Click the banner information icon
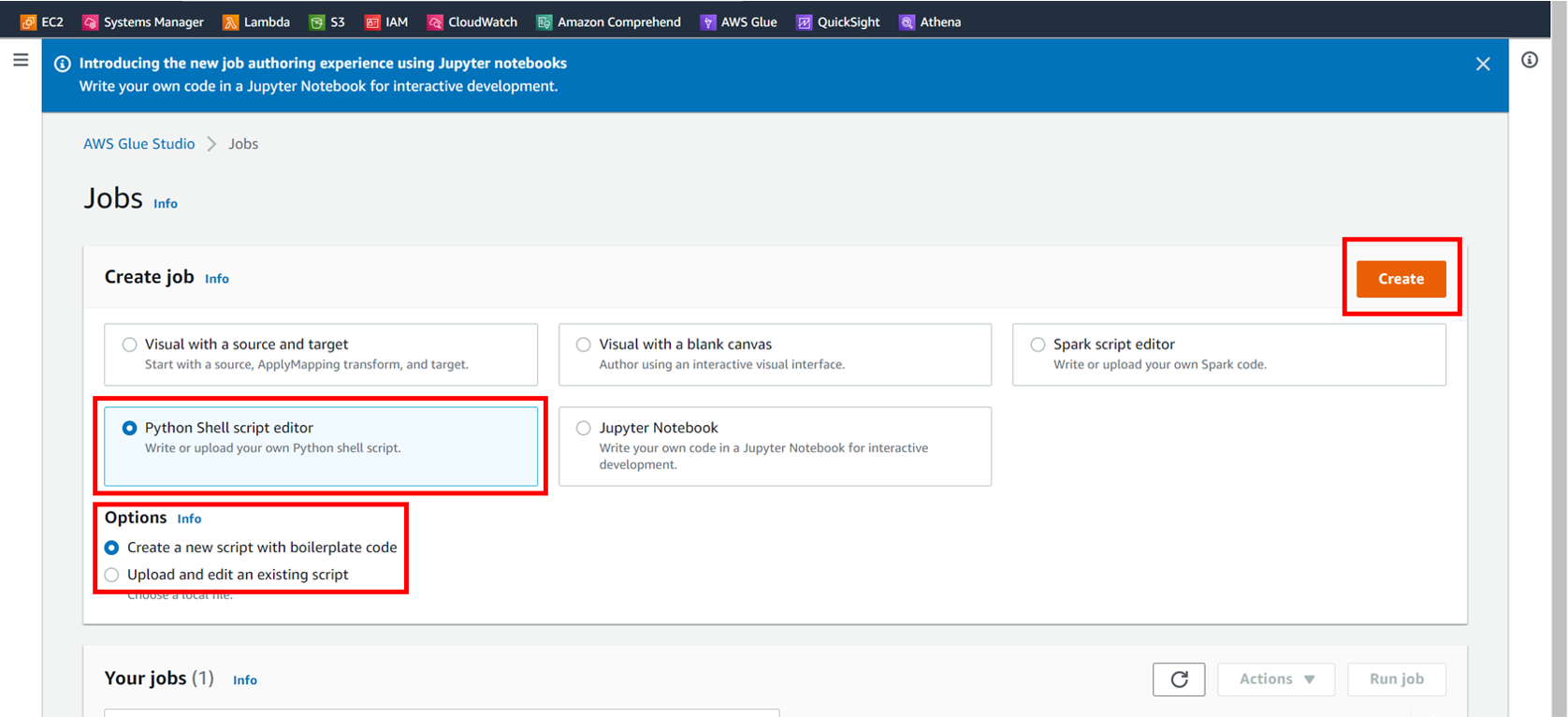 click(63, 64)
